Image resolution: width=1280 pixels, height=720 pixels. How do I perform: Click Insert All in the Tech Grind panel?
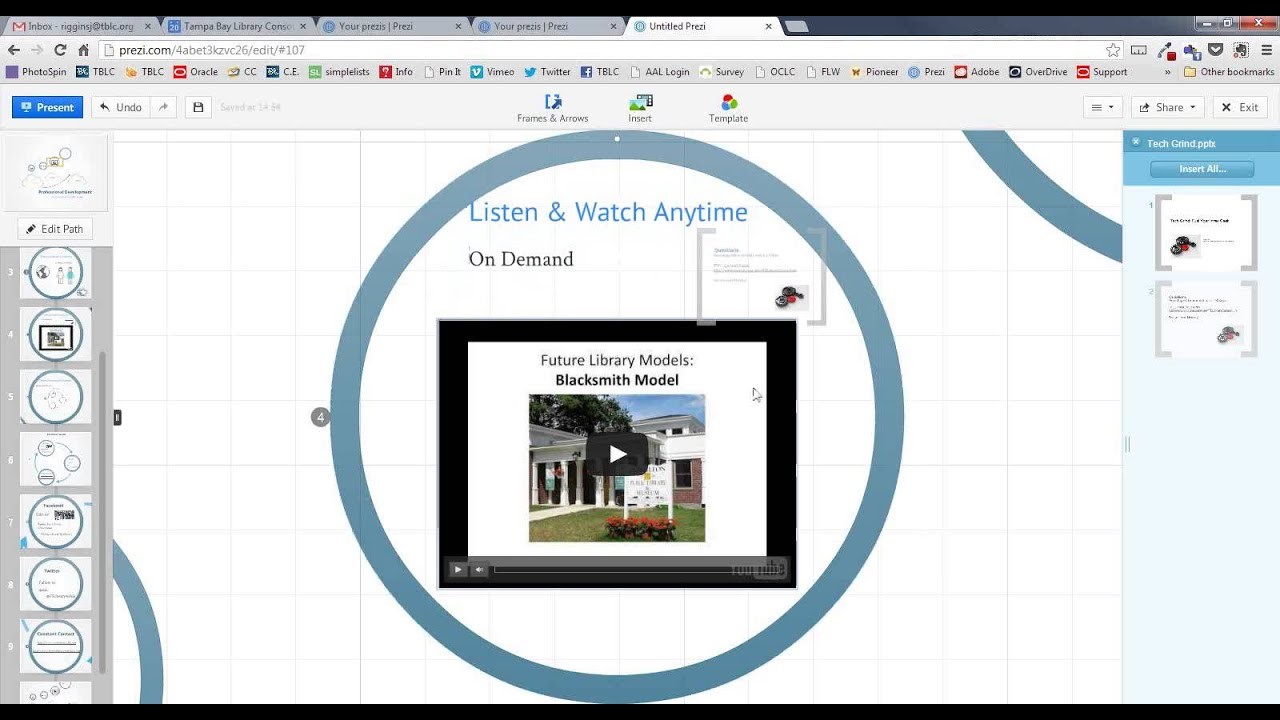1200,168
